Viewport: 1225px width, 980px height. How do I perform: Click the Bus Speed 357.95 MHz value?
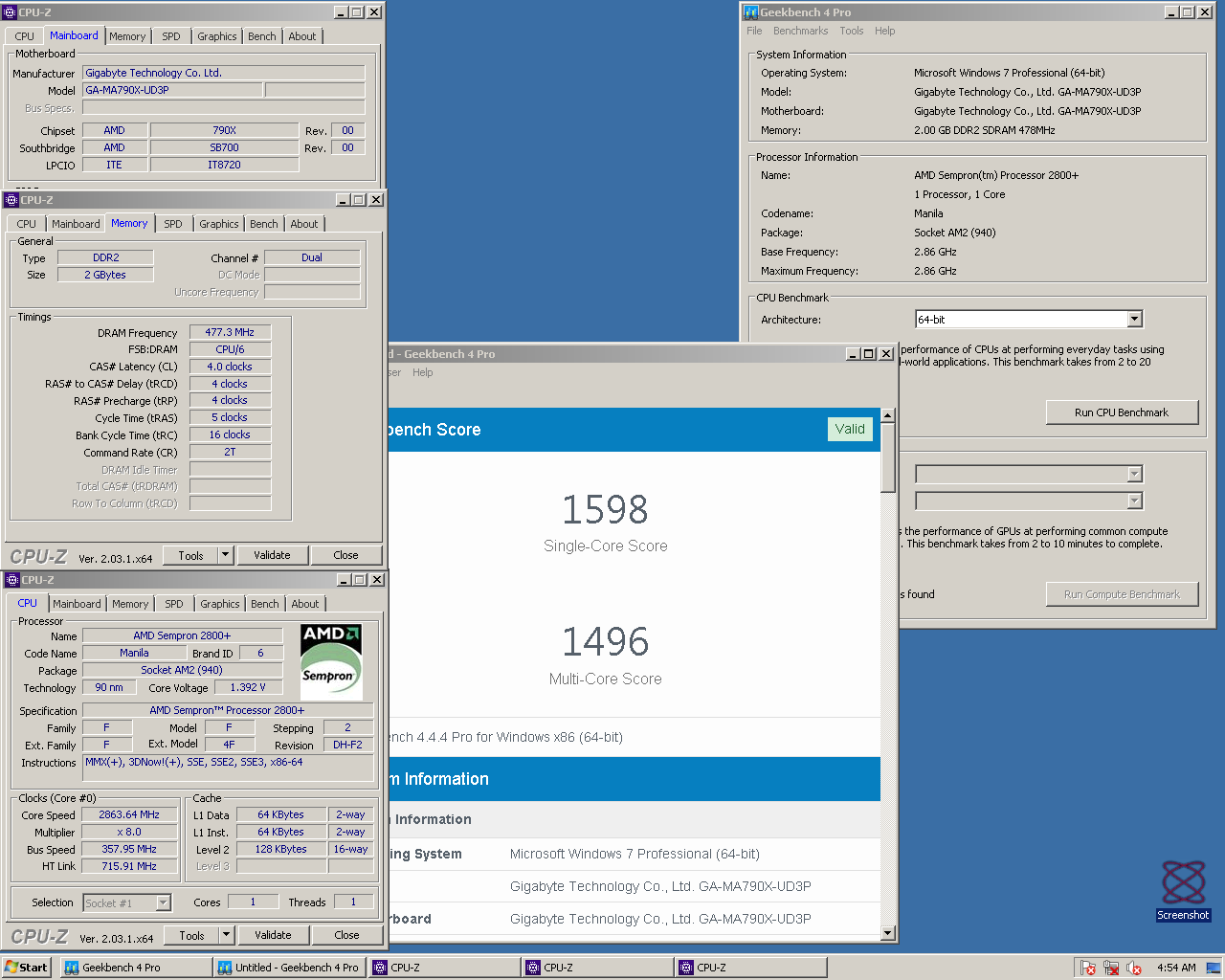pos(129,849)
